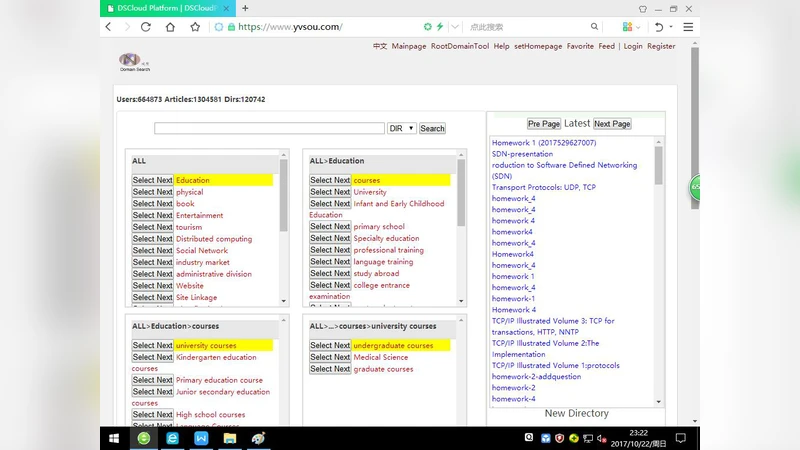
Task: Click the Next Page button
Action: pos(612,124)
